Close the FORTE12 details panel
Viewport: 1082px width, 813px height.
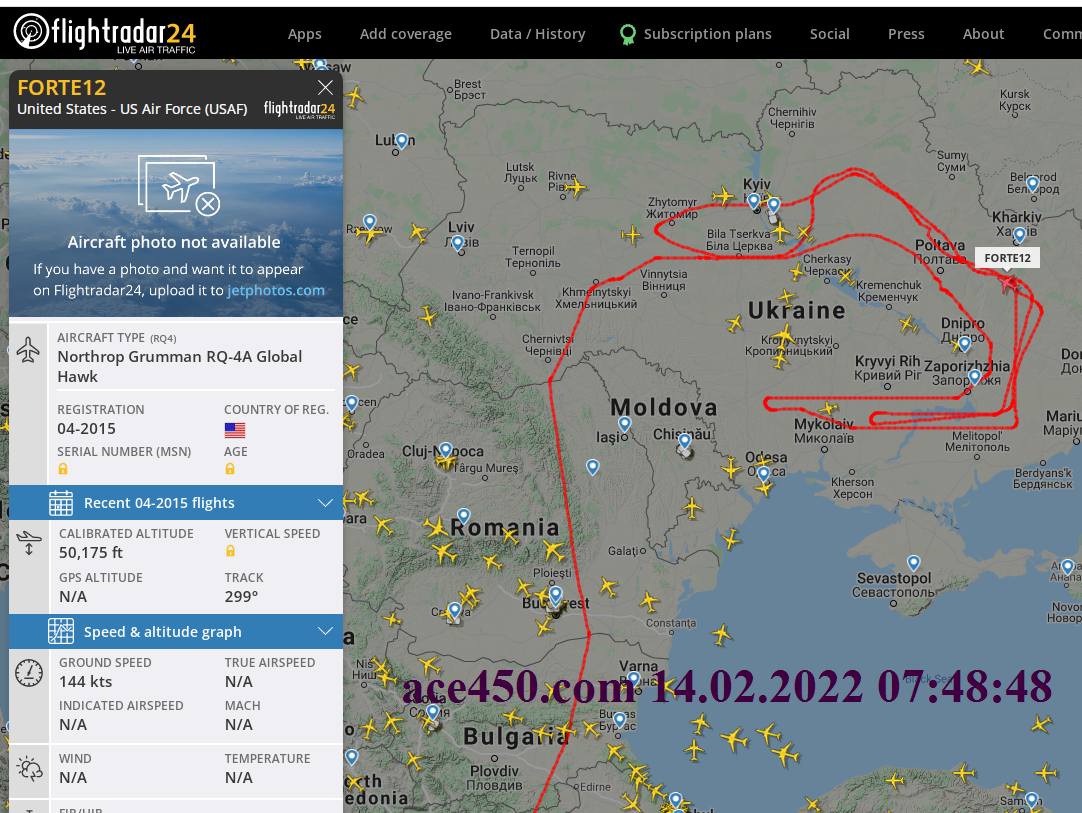pyautogui.click(x=325, y=88)
